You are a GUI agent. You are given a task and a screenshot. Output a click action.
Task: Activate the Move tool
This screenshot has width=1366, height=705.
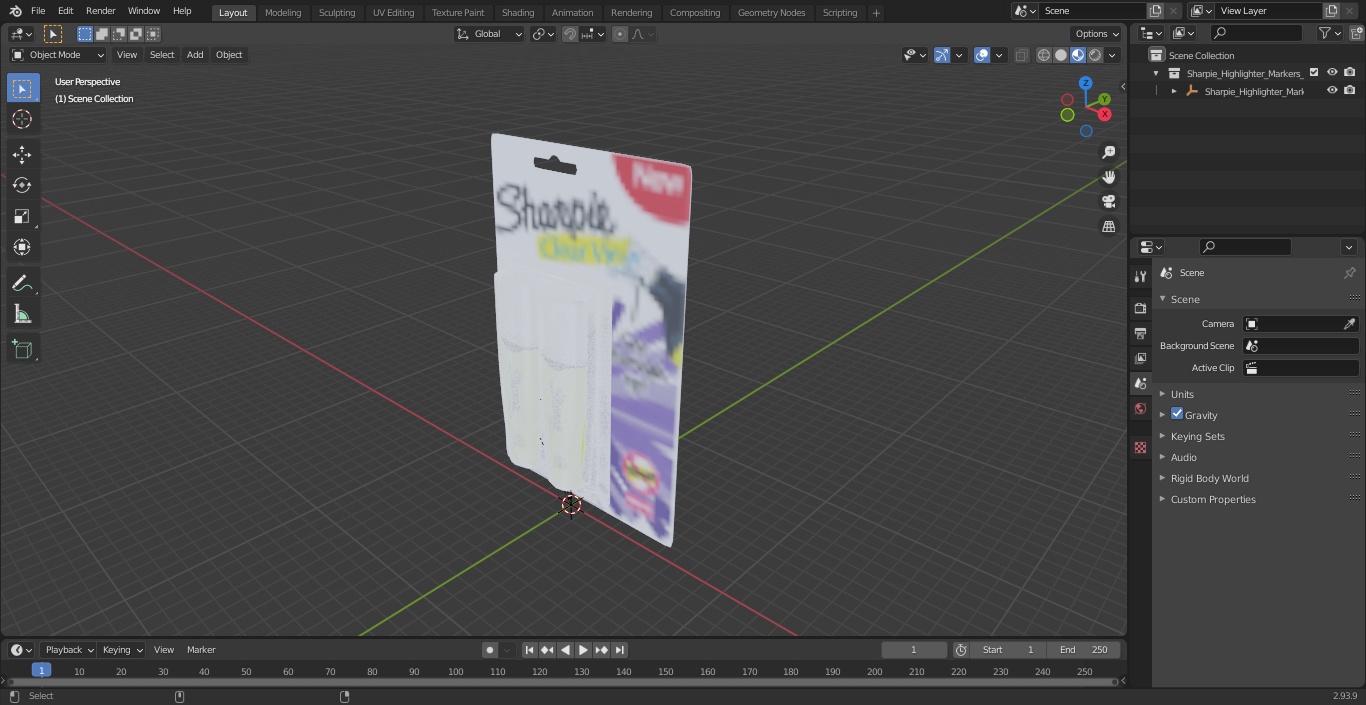tap(22, 154)
